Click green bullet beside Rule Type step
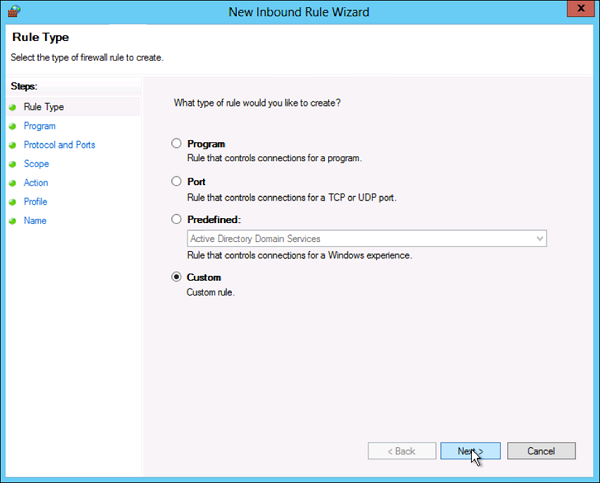The width and height of the screenshot is (600, 483). [x=13, y=107]
